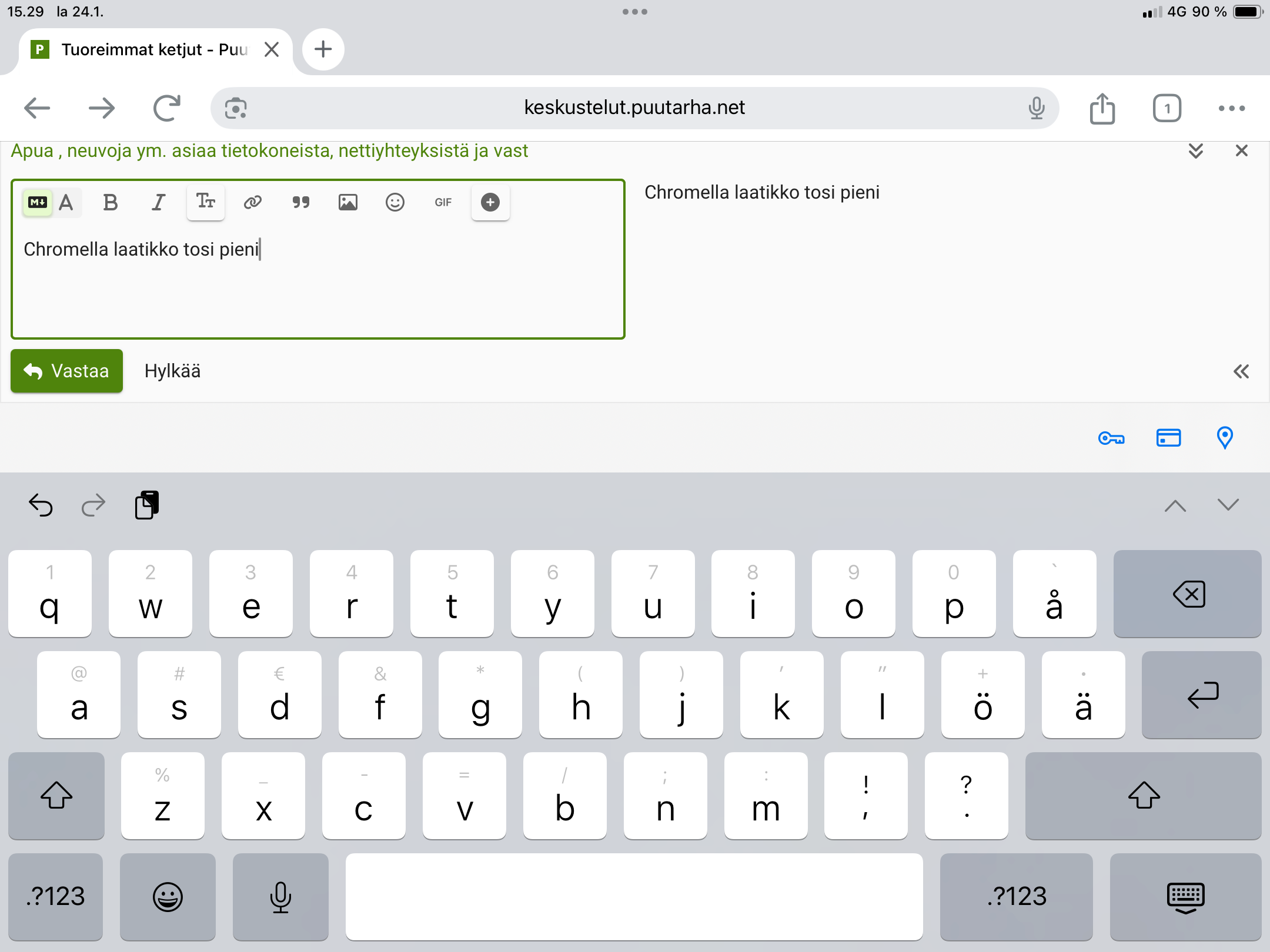Toggle italic text formatting
The width and height of the screenshot is (1270, 952).
point(158,202)
